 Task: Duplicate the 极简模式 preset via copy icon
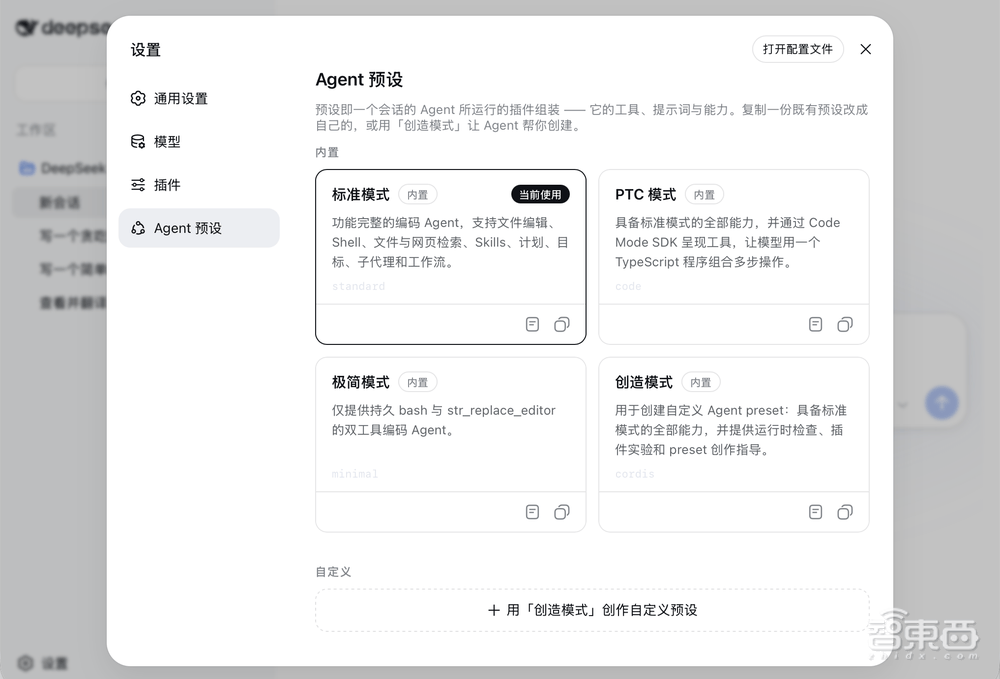(x=562, y=512)
